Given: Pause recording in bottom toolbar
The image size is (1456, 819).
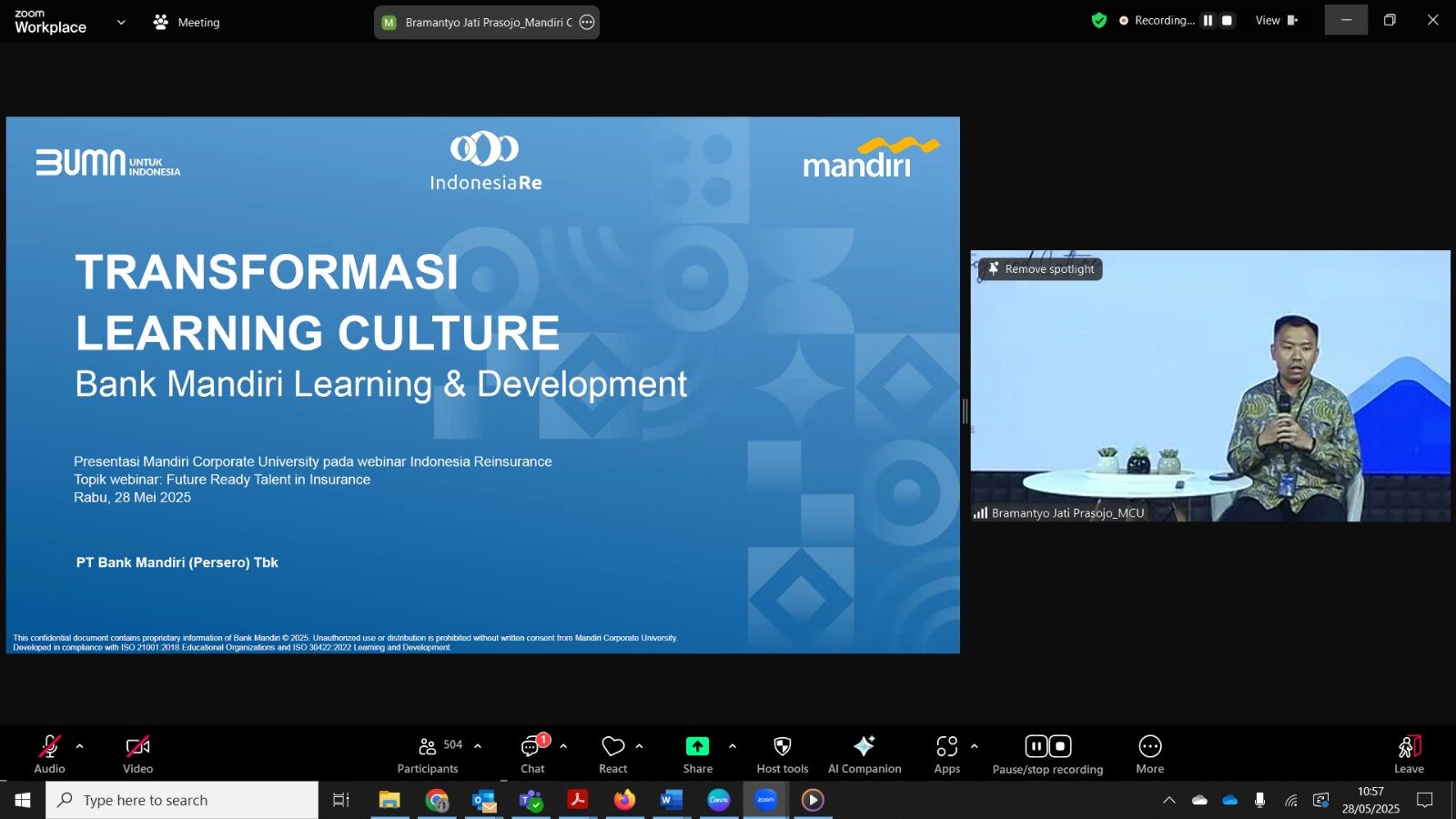Looking at the screenshot, I should [x=1036, y=746].
